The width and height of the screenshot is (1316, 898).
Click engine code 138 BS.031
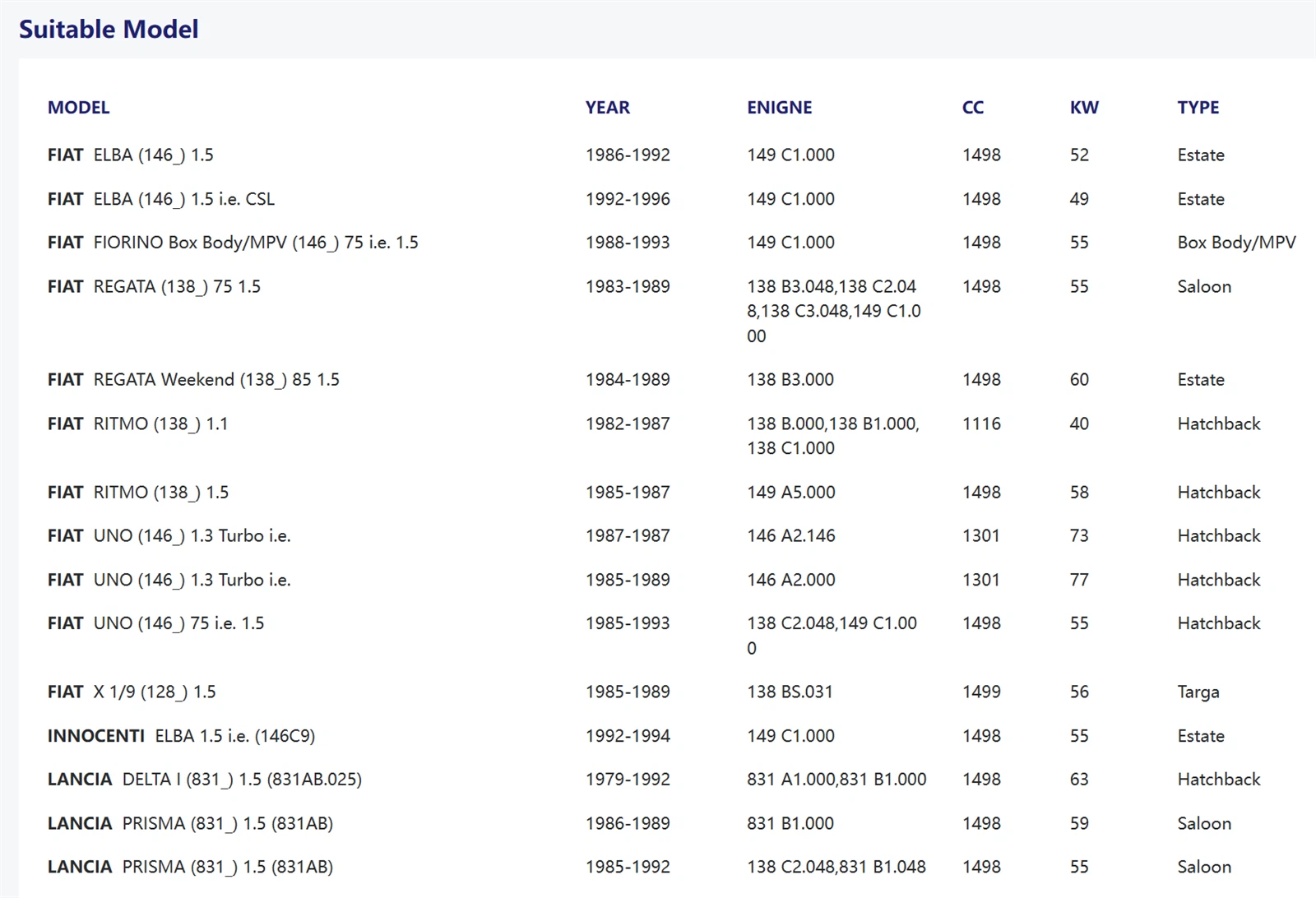[790, 692]
